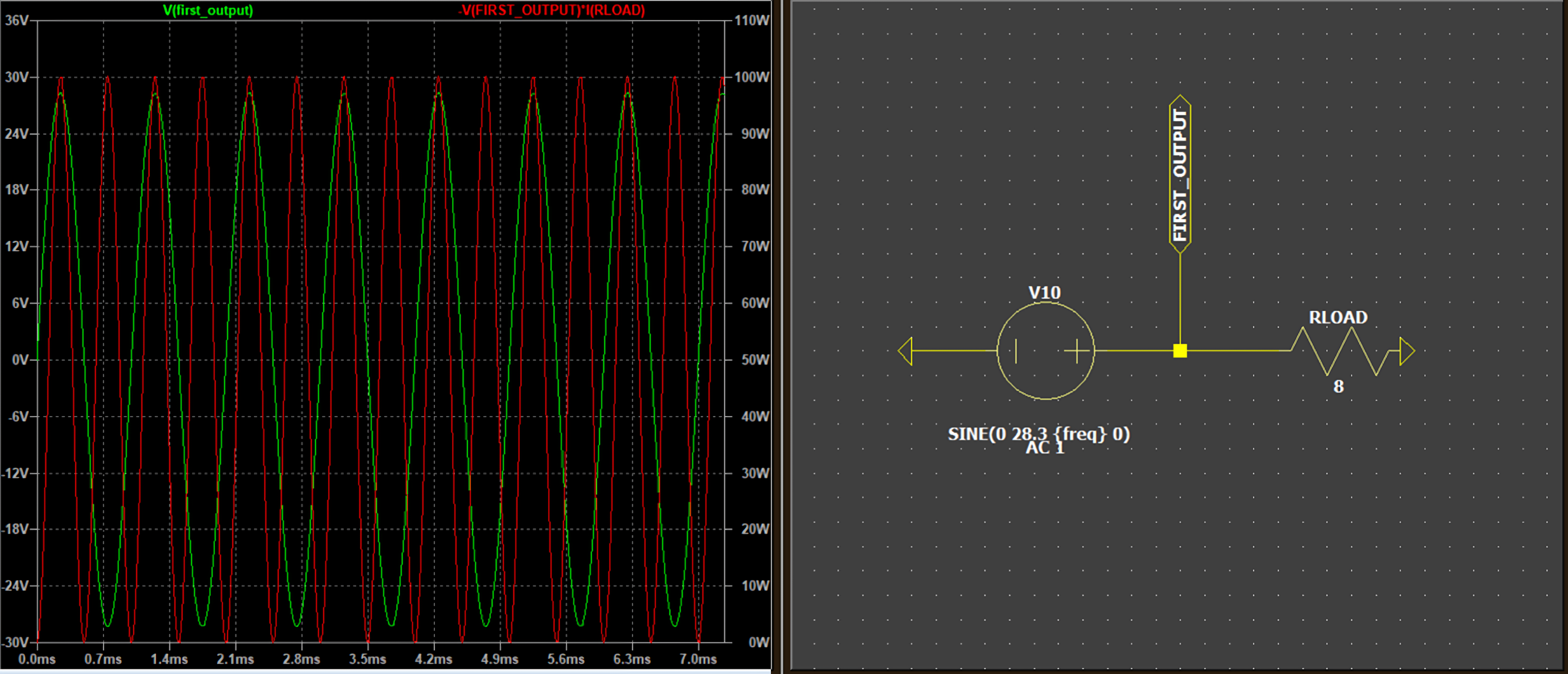This screenshot has height=674, width=1568.
Task: Click the FIRST_OUTPUT net label flag
Action: pos(1180,174)
